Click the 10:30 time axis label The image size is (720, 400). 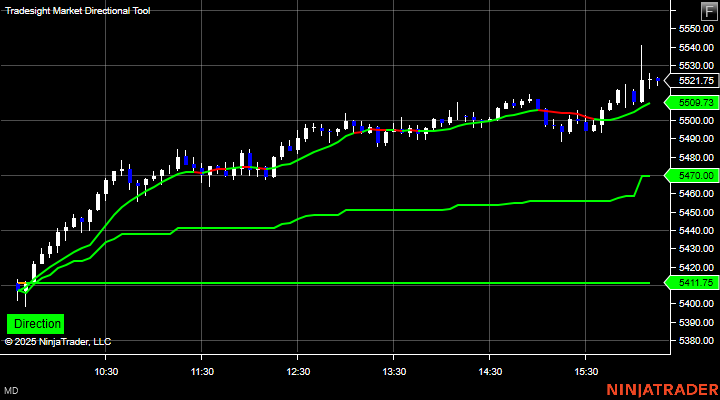coord(106,372)
